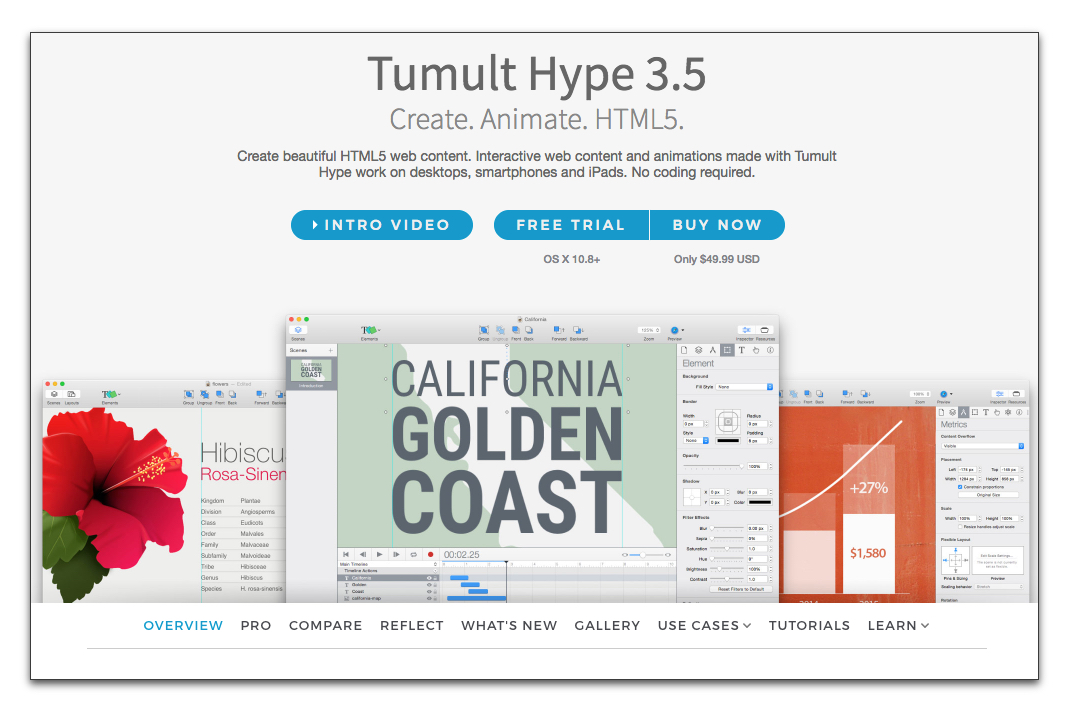Open the Overview tab
1070x712 pixels.
(x=183, y=625)
